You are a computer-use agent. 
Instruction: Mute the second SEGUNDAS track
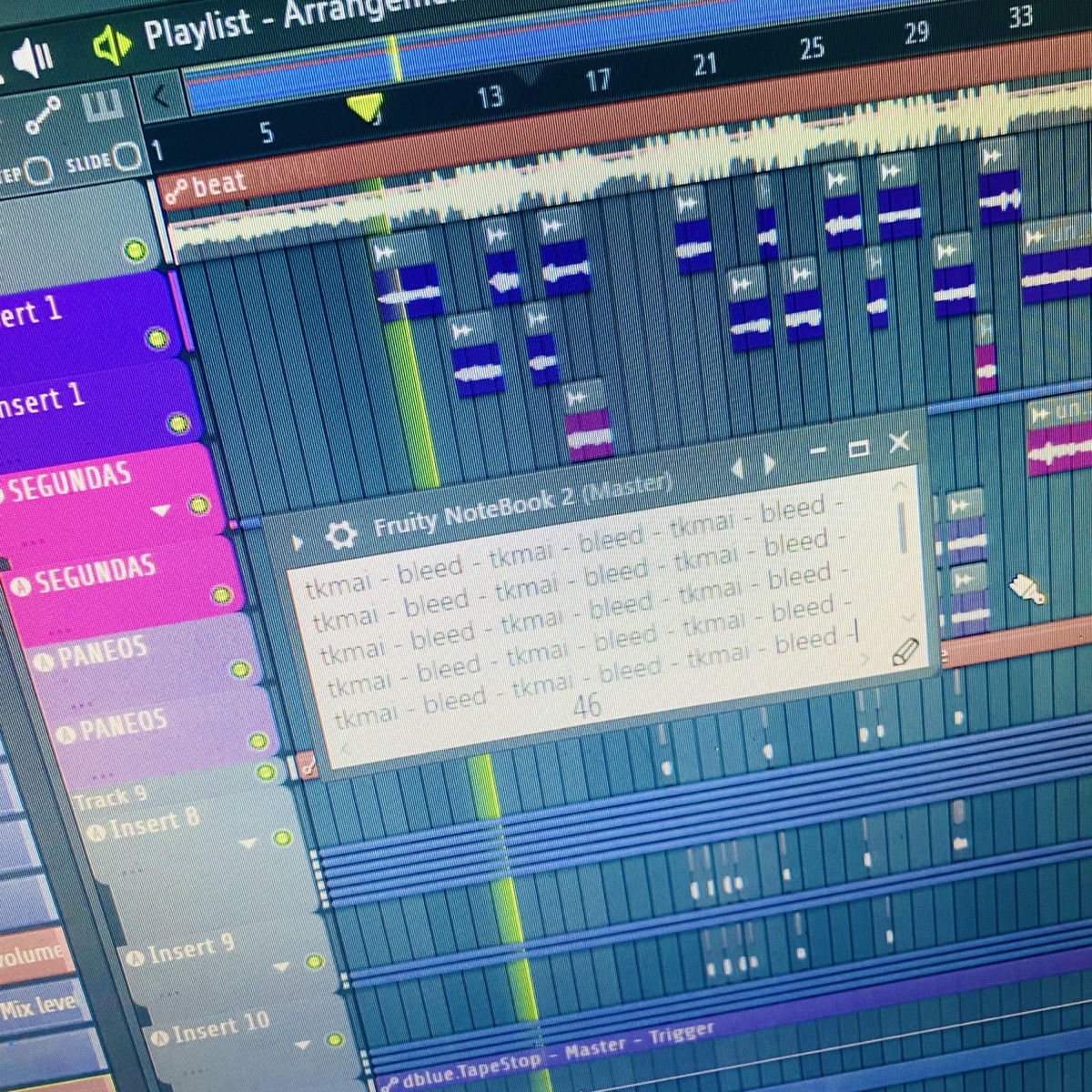221,595
